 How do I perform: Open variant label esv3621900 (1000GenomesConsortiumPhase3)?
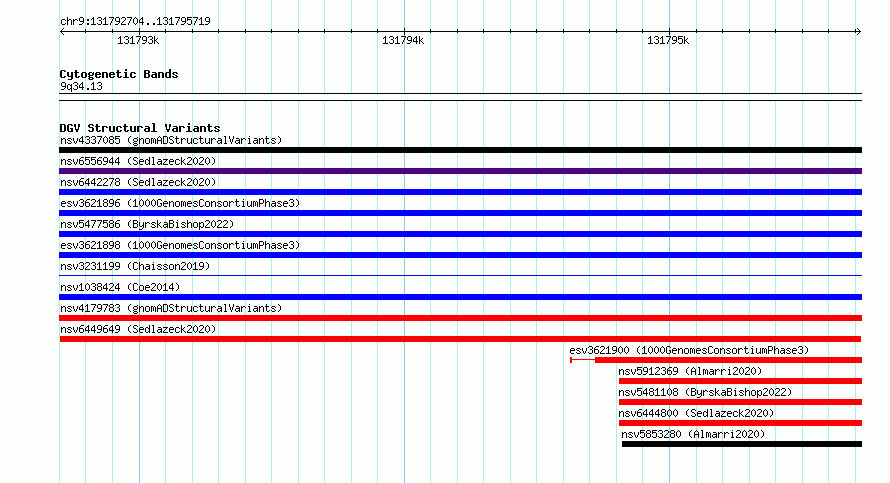point(689,350)
